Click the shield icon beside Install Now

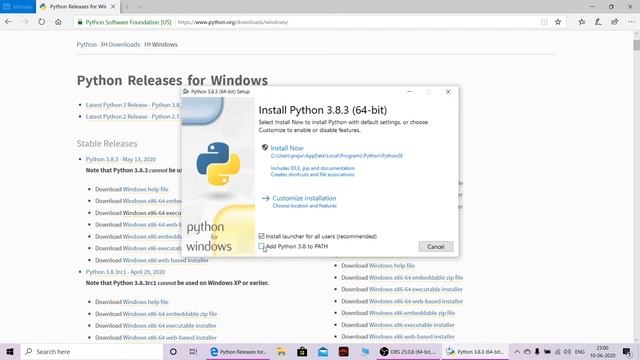(264, 147)
